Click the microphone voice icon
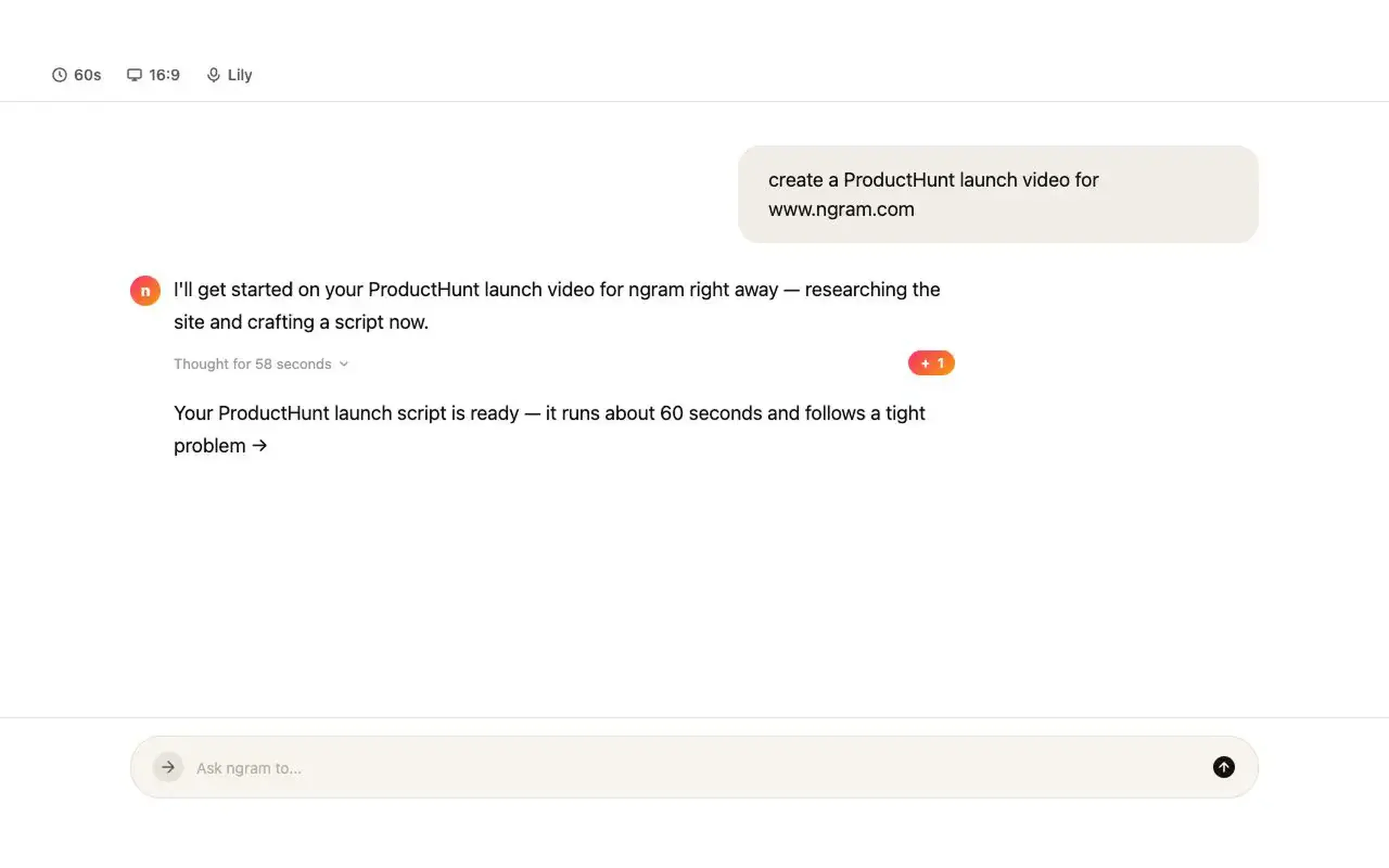Viewport: 1389px width, 868px height. 214,75
